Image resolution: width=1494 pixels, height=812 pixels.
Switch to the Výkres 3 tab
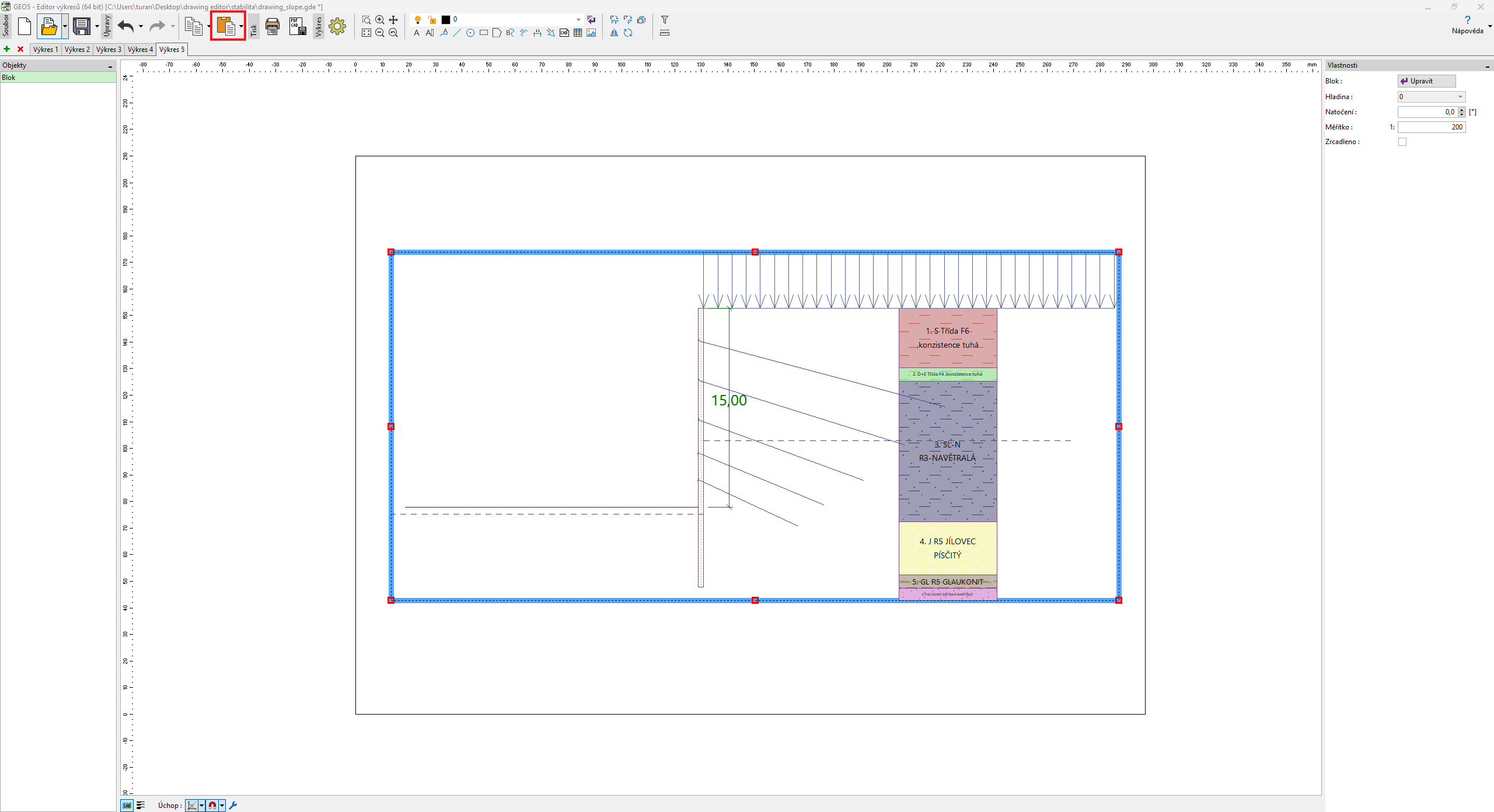(109, 50)
